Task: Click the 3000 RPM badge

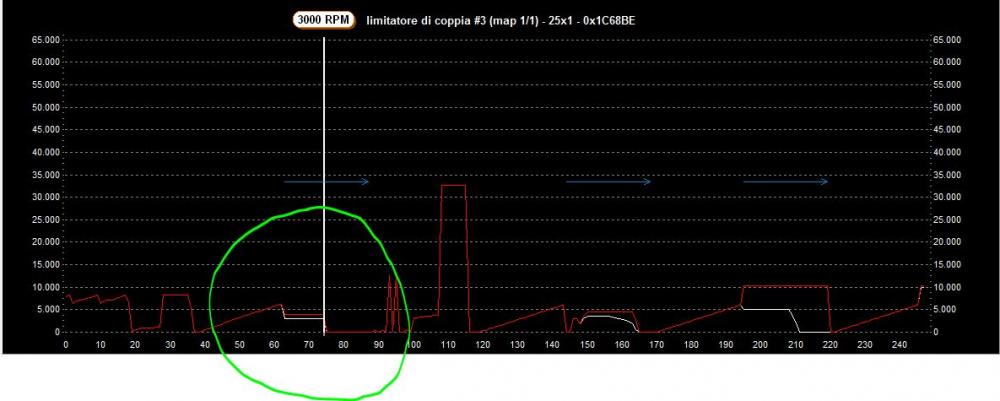Action: pos(324,20)
